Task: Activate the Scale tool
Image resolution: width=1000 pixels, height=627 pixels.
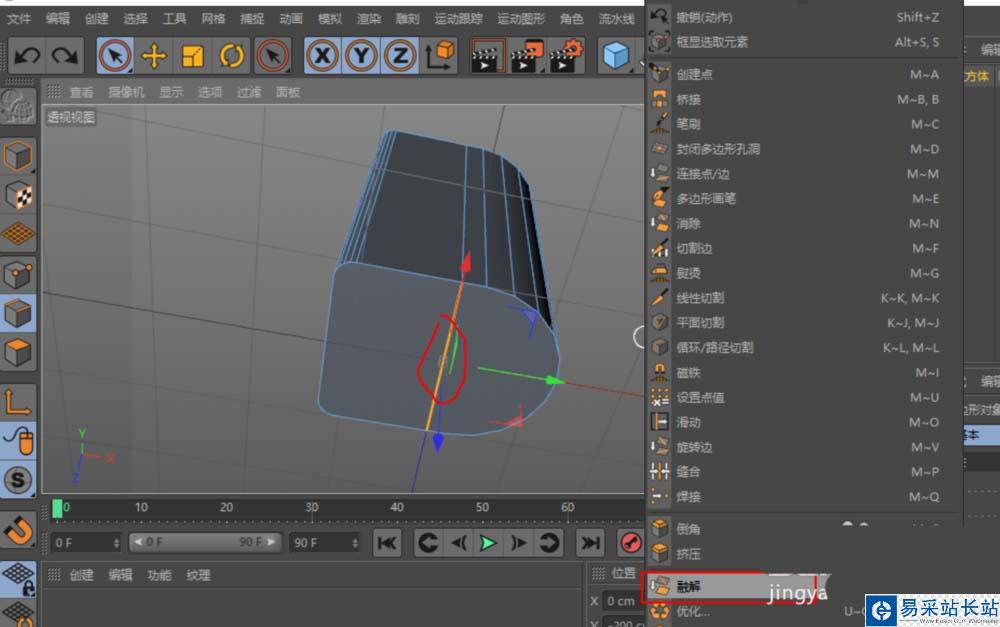Action: click(193, 56)
